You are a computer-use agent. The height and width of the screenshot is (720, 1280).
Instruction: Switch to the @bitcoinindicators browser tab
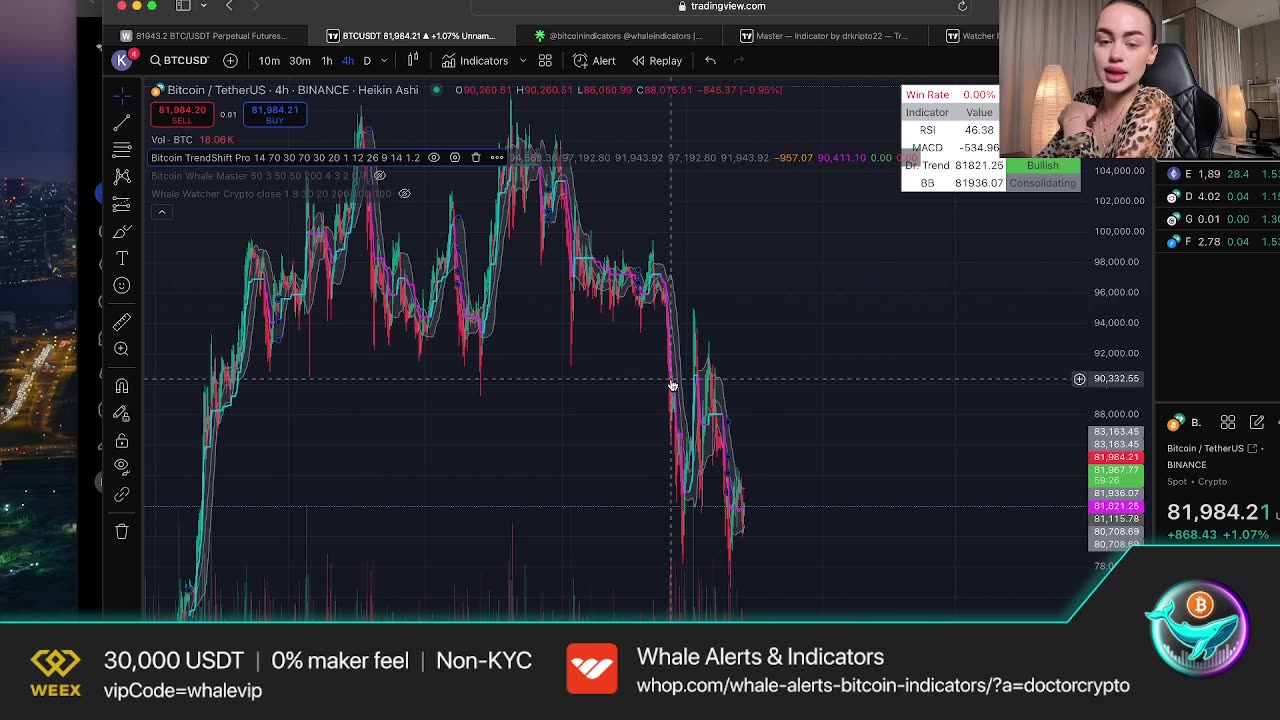[x=619, y=36]
